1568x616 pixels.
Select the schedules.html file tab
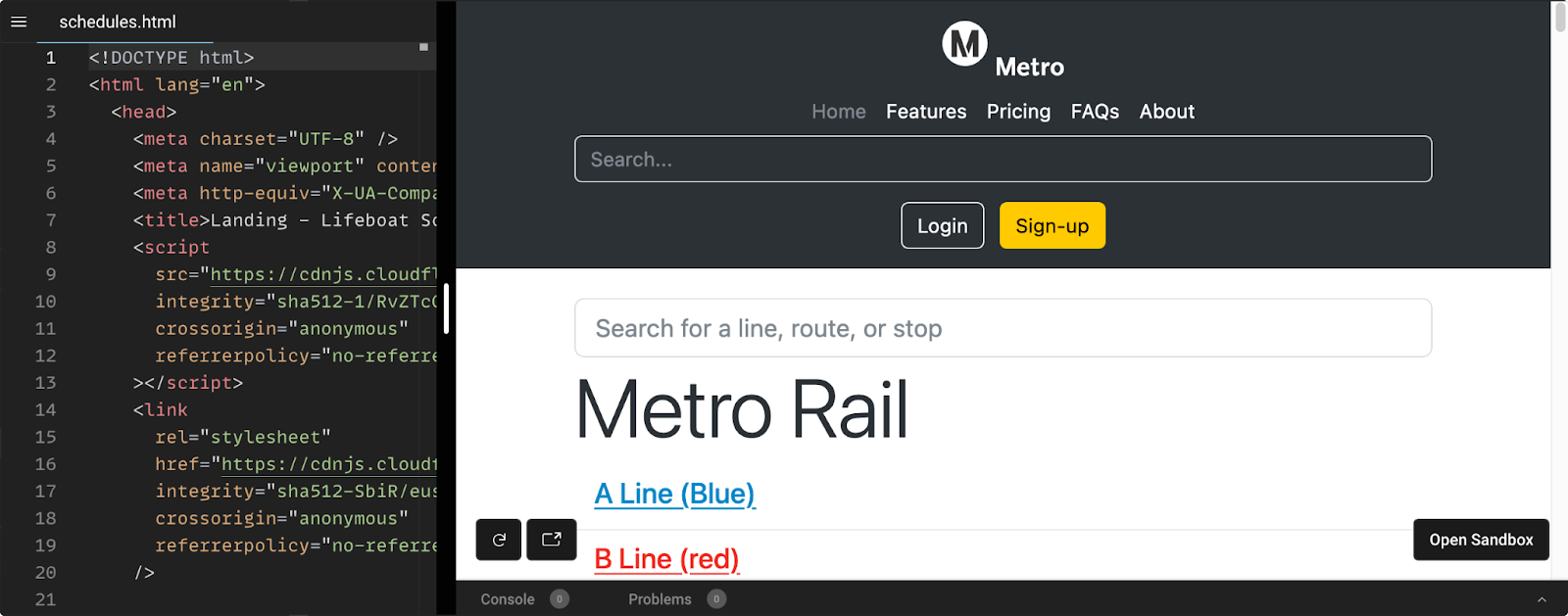point(118,22)
